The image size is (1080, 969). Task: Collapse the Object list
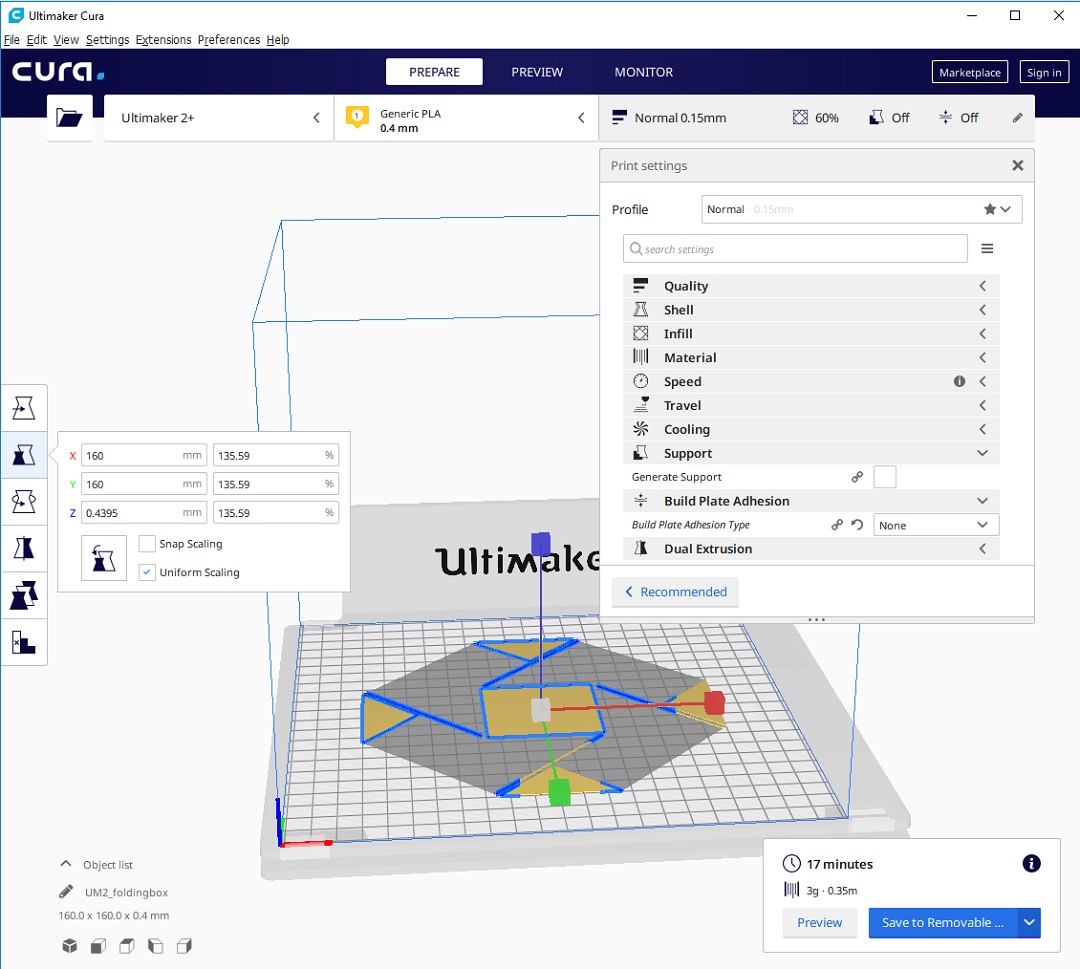click(x=66, y=864)
